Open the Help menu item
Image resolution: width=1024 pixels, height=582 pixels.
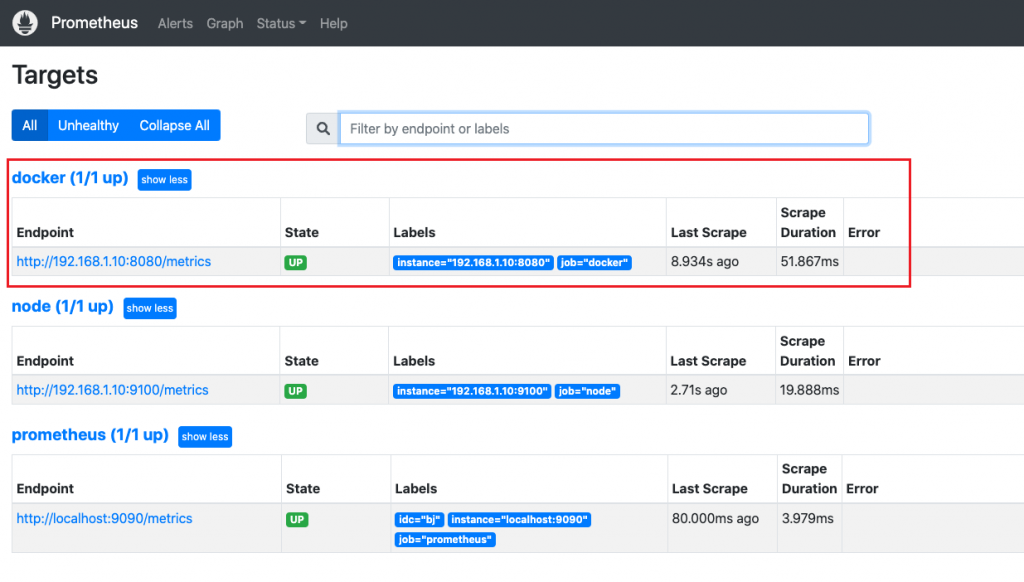[x=333, y=24]
